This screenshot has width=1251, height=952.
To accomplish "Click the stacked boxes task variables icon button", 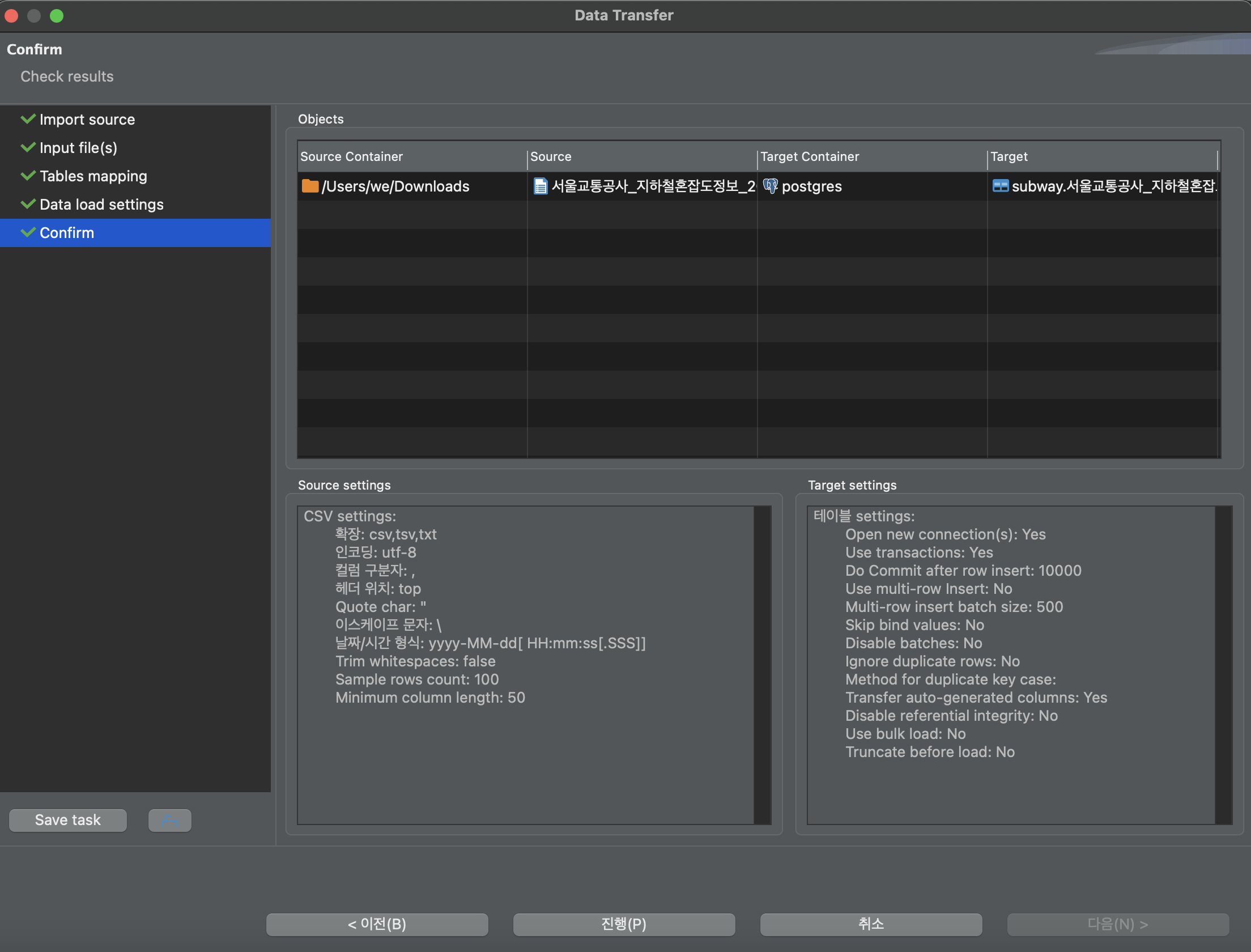I will [169, 820].
